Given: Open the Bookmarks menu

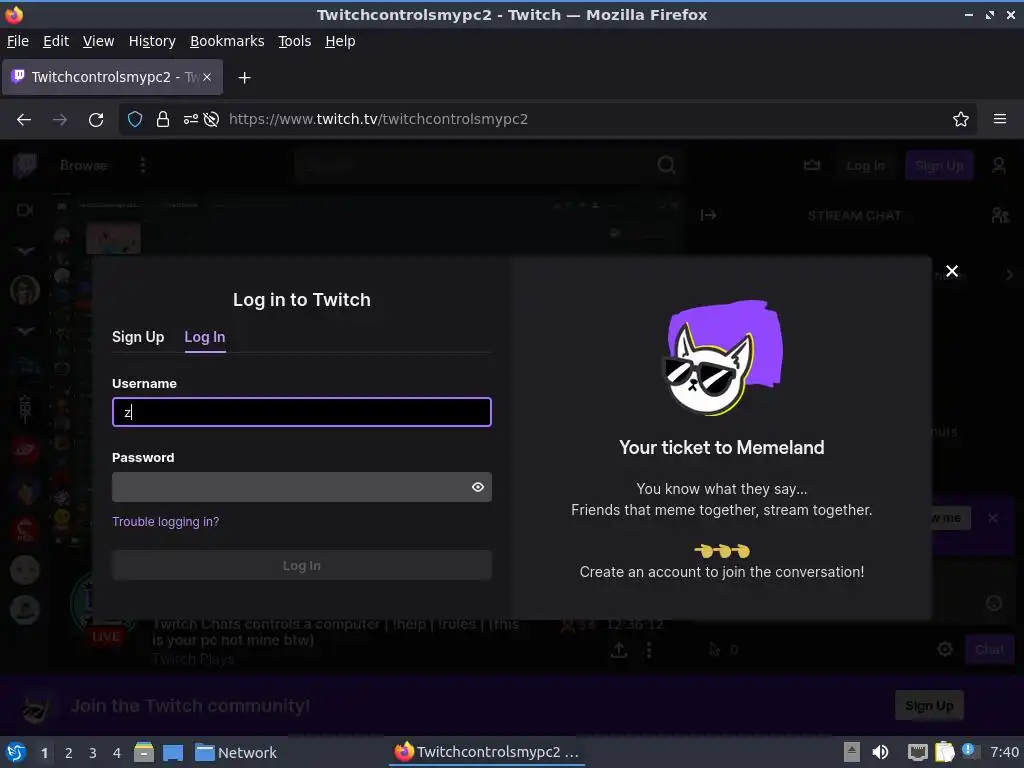Looking at the screenshot, I should [x=227, y=41].
